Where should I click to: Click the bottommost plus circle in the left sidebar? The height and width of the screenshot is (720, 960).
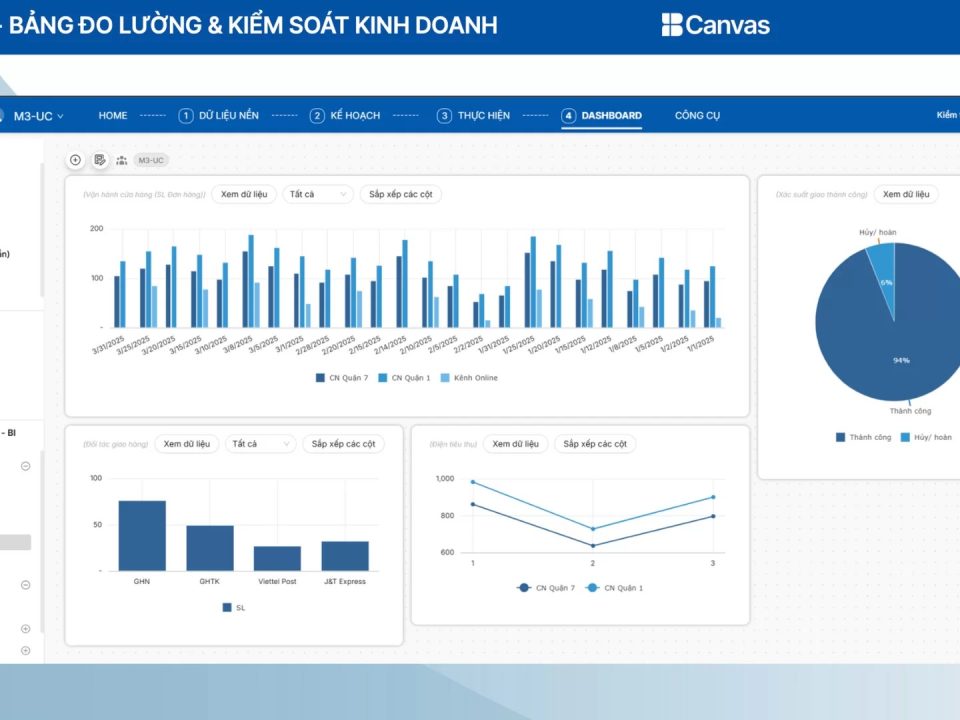click(26, 650)
